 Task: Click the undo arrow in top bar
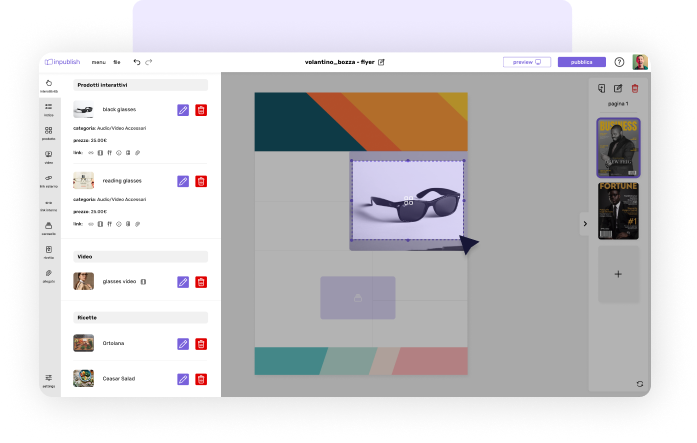(x=137, y=62)
